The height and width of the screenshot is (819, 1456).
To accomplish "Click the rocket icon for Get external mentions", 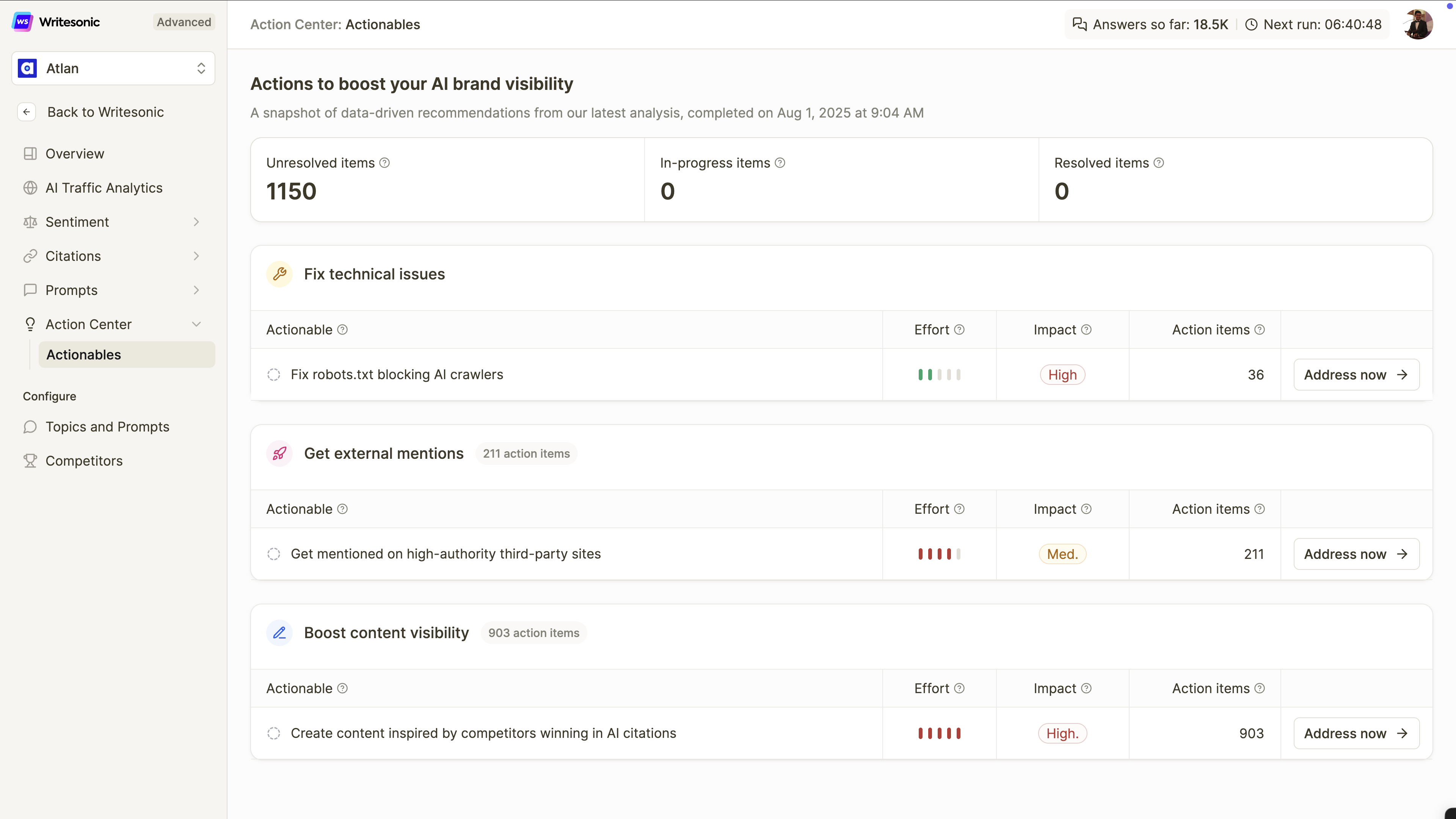I will click(x=279, y=453).
